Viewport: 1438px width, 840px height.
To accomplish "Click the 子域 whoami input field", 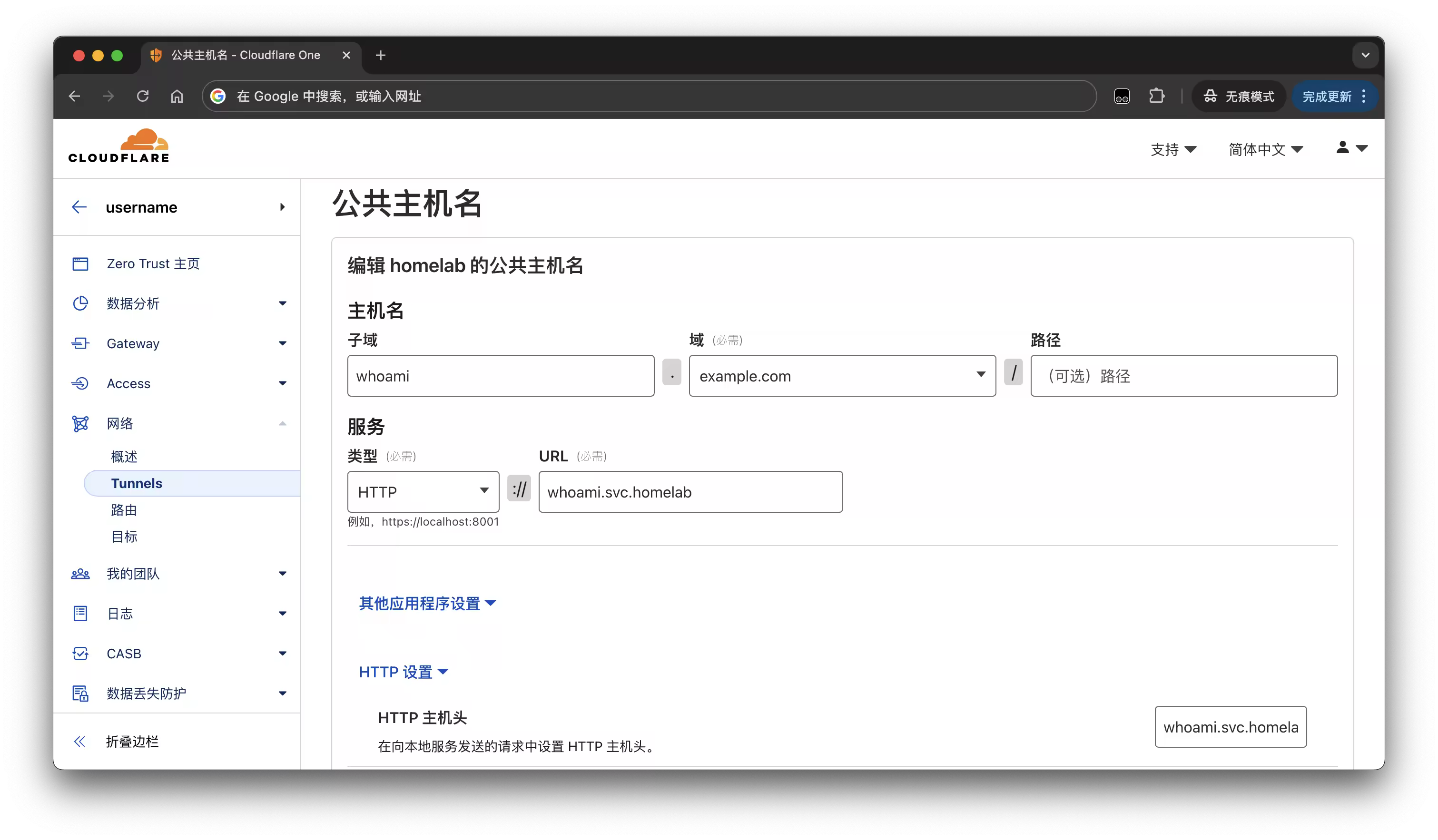I will [501, 376].
